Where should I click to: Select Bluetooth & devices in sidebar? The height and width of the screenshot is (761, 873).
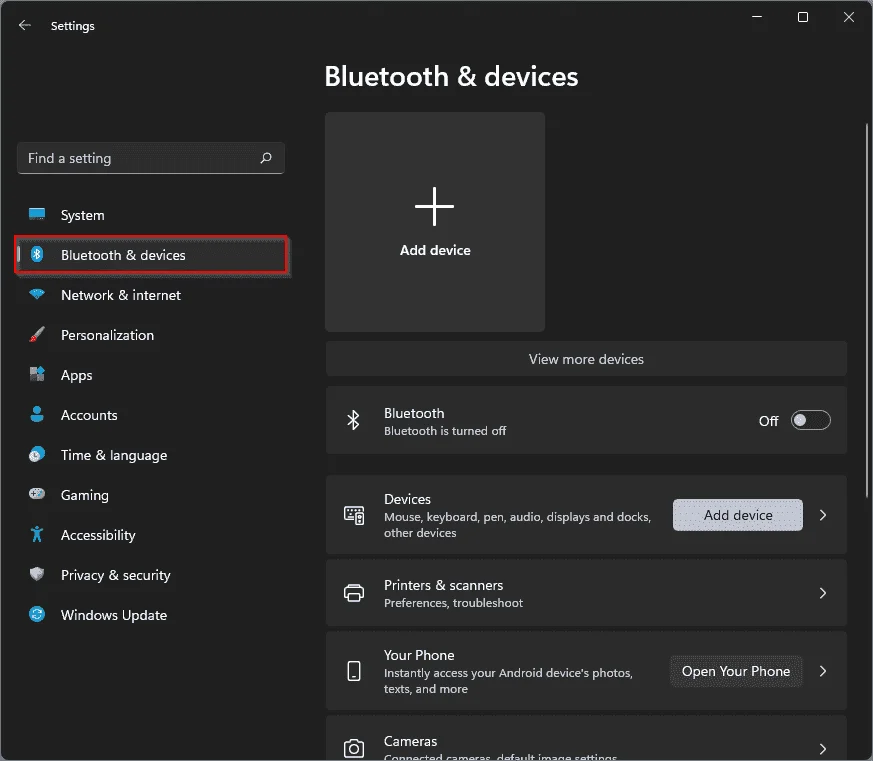coord(151,255)
